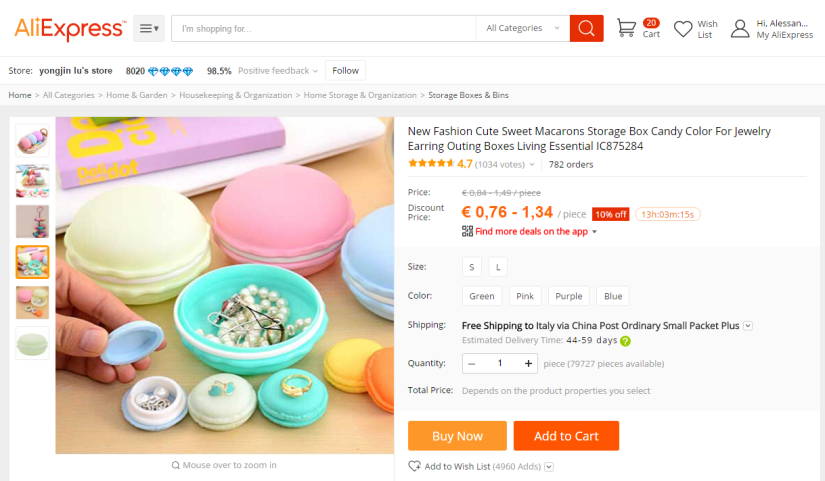Image resolution: width=825 pixels, height=481 pixels.
Task: Click the My AliExpress account icon
Action: coord(740,28)
